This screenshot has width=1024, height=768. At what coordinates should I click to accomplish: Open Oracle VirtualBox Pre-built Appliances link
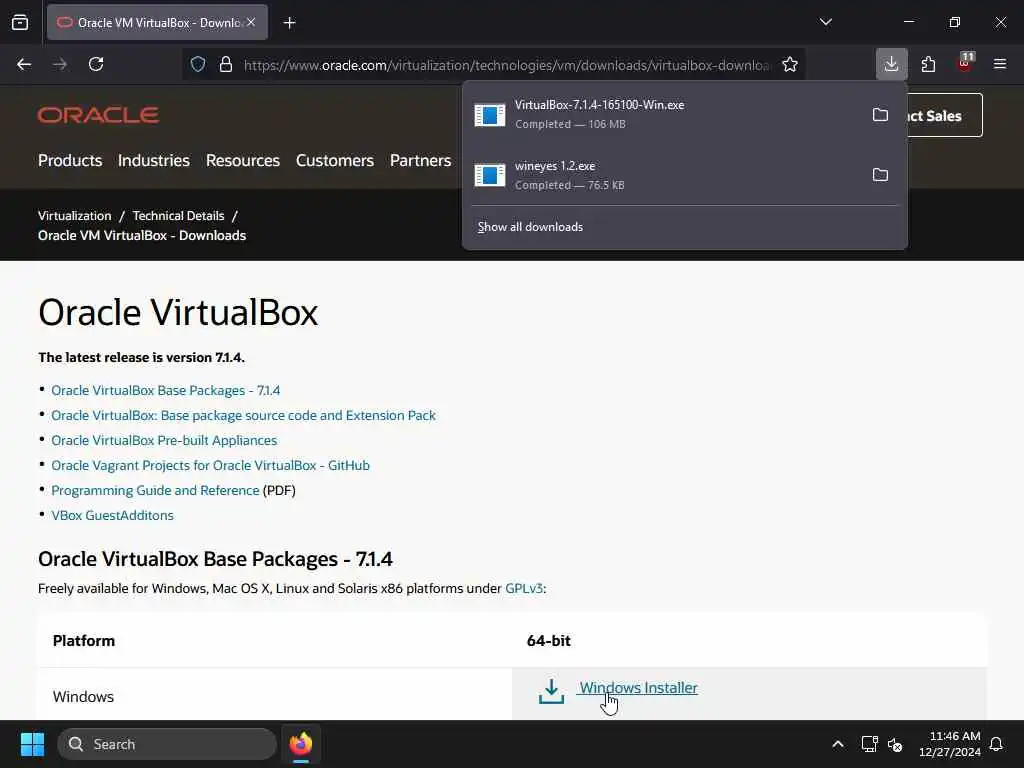tap(164, 440)
